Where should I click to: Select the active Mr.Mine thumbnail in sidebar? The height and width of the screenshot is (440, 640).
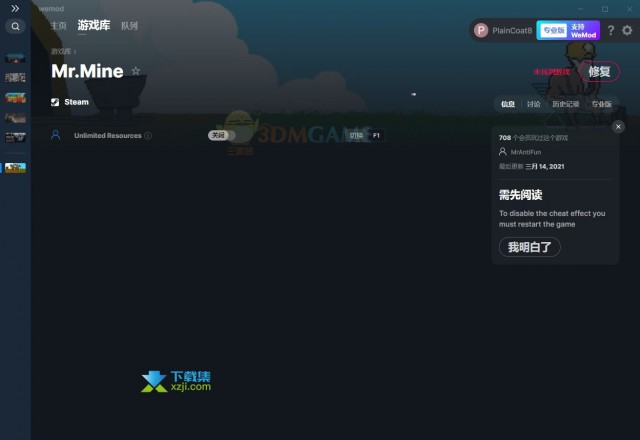(x=15, y=167)
